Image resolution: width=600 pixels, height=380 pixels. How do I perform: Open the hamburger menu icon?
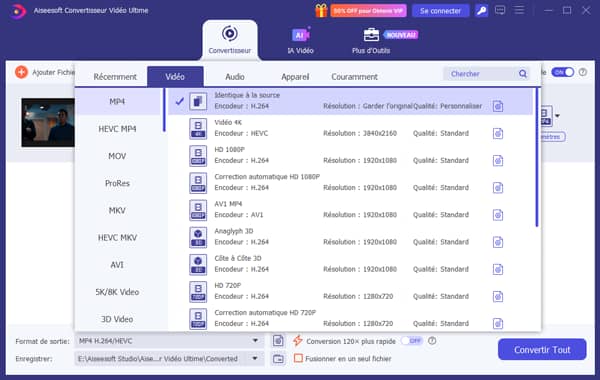pyautogui.click(x=519, y=10)
